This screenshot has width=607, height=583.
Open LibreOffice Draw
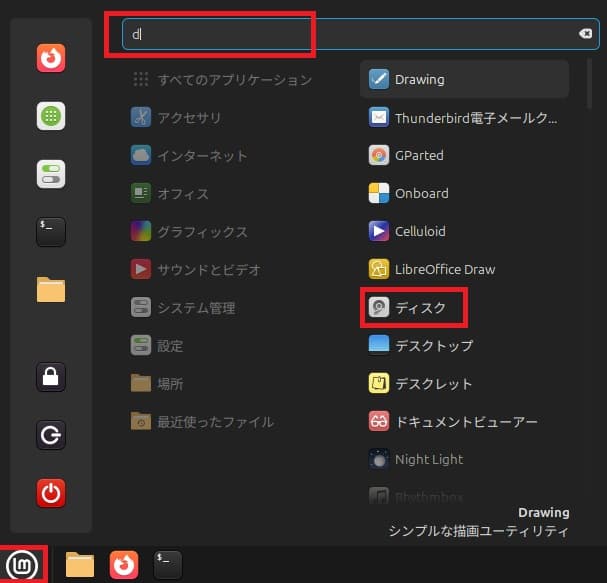465,269
